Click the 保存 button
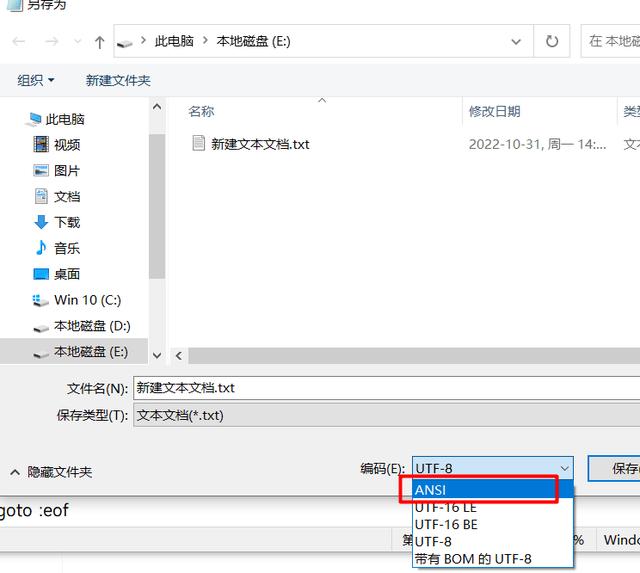The image size is (640, 573). coord(615,469)
